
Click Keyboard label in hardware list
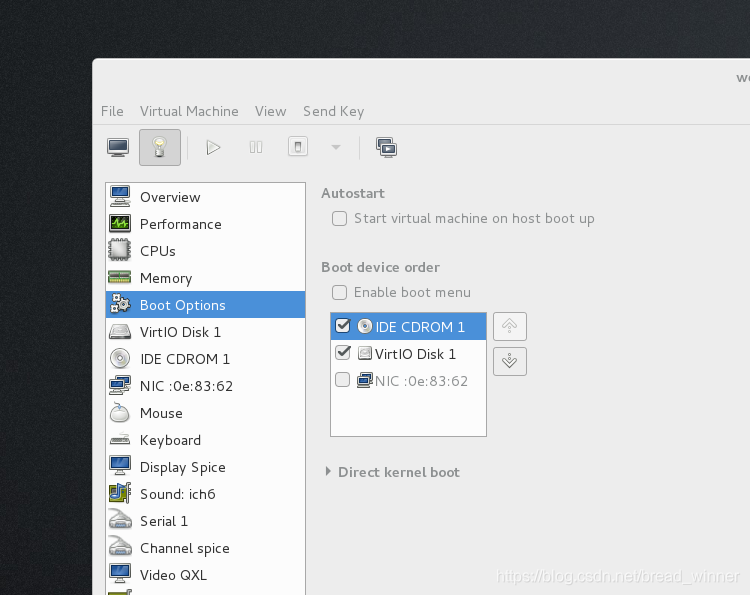point(170,441)
